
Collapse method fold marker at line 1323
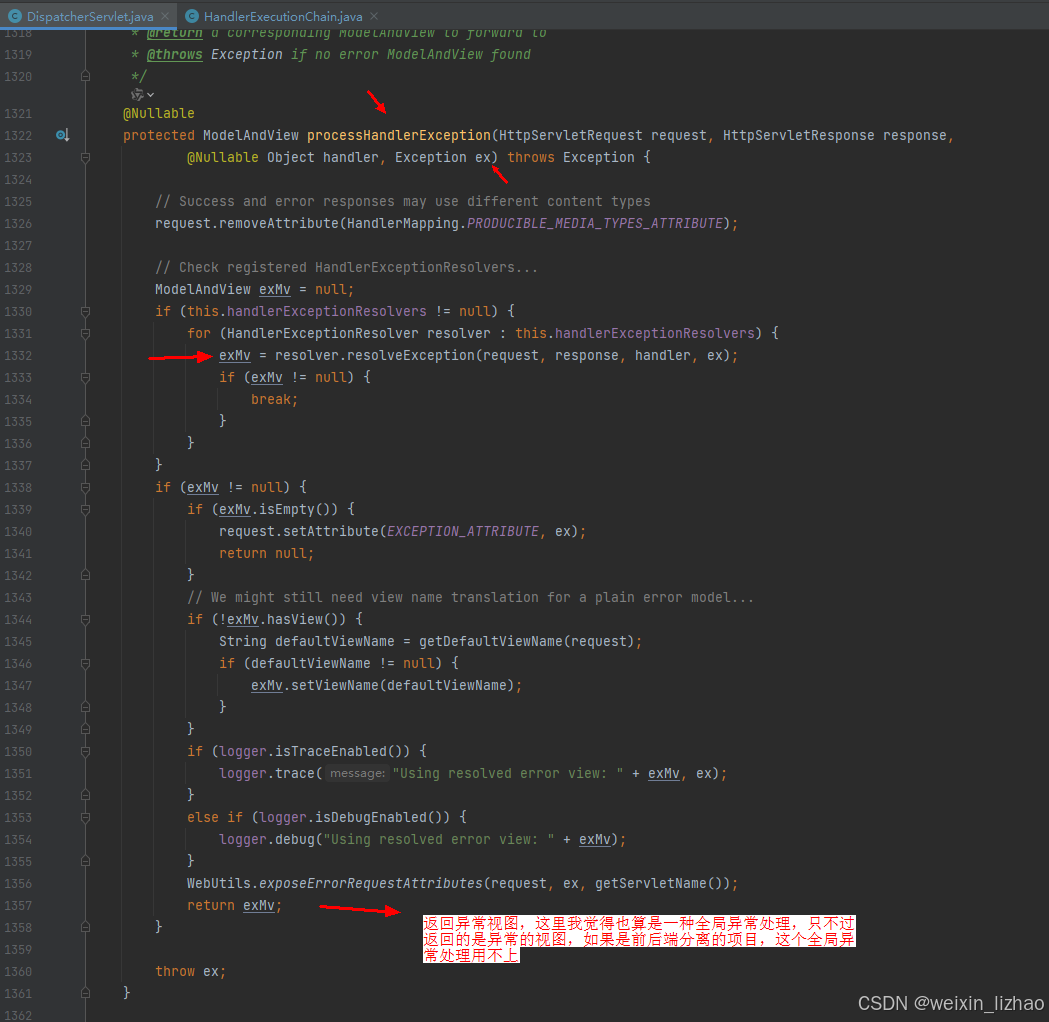86,158
